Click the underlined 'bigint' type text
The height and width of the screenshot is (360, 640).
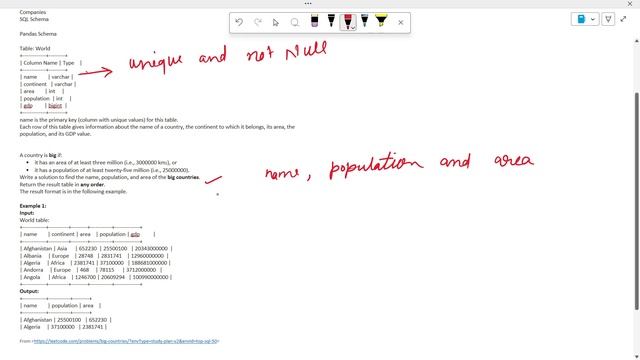(55, 106)
